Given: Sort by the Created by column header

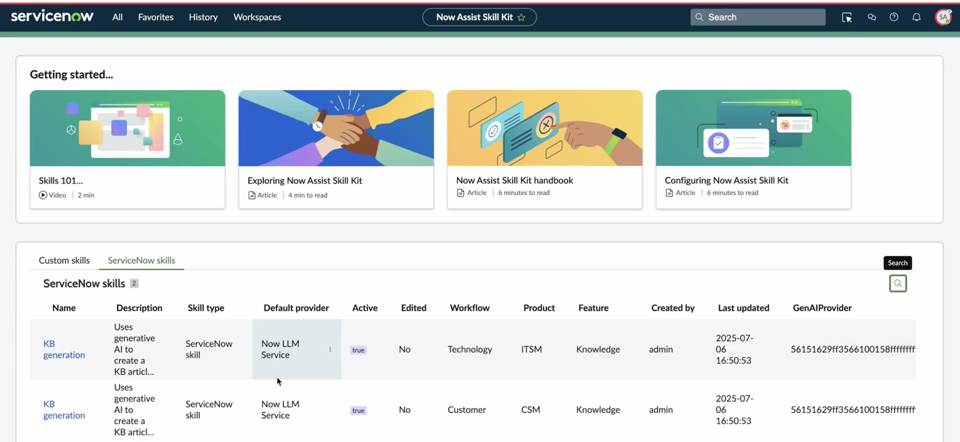Looking at the screenshot, I should (673, 308).
